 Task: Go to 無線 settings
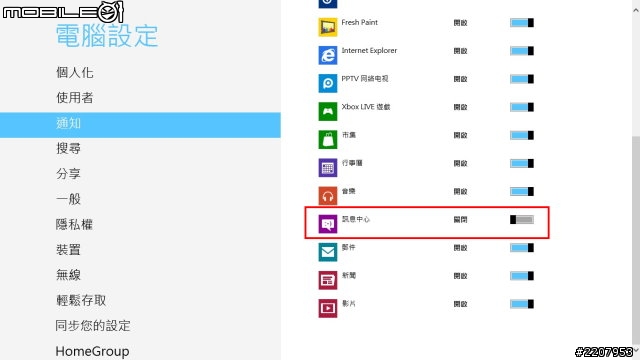tap(68, 275)
